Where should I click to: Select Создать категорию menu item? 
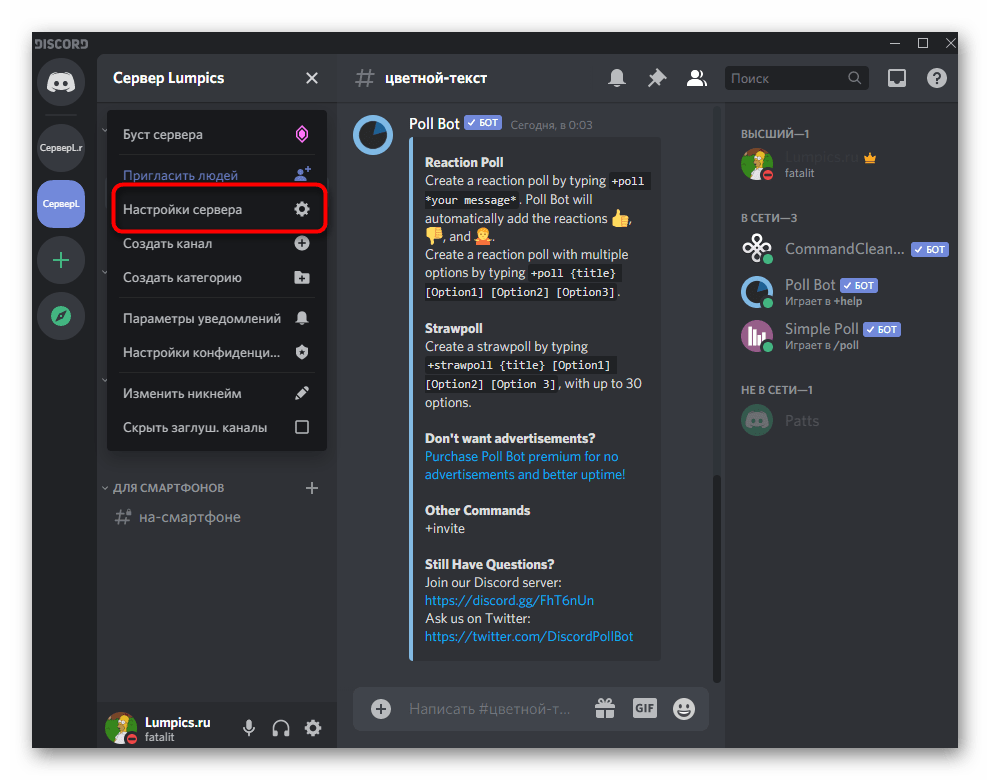(217, 277)
